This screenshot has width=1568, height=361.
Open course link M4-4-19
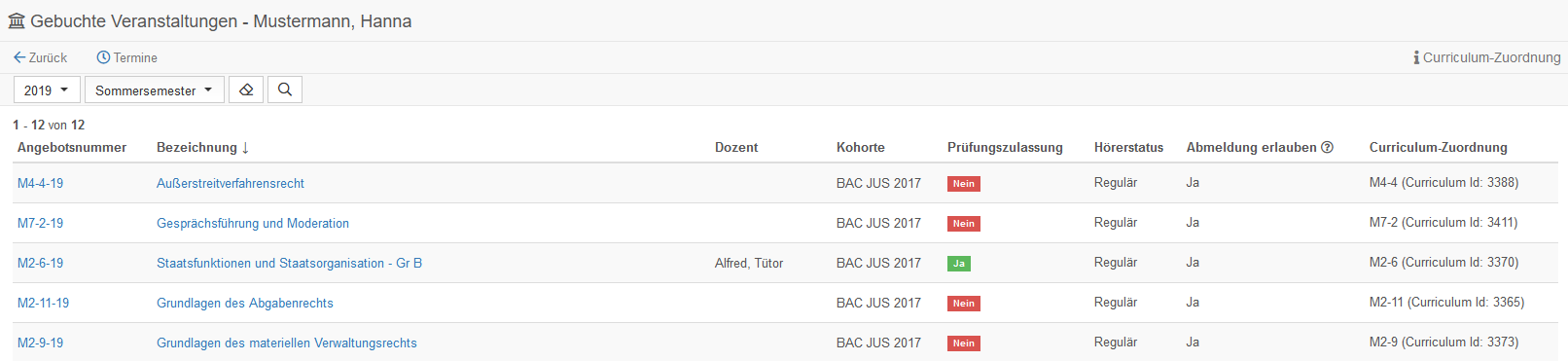[40, 183]
